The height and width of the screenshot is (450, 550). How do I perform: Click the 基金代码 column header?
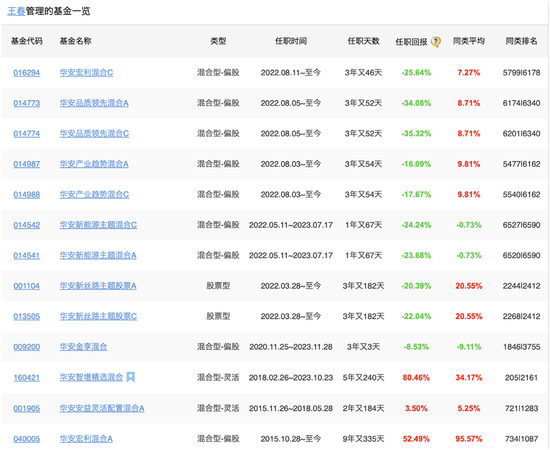tap(27, 41)
